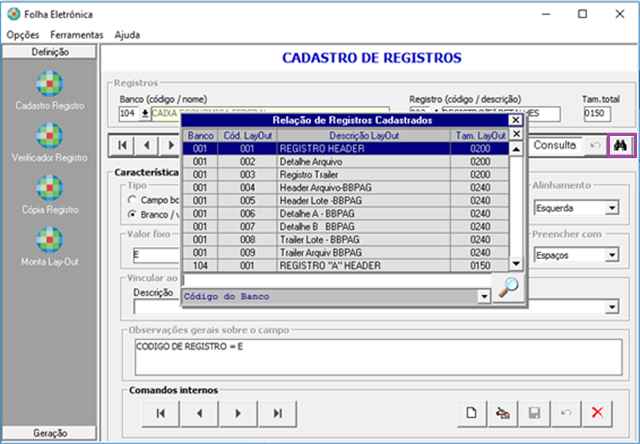The height and width of the screenshot is (444, 640).
Task: Select the Detalhe A - BBPAG row
Action: point(346,214)
